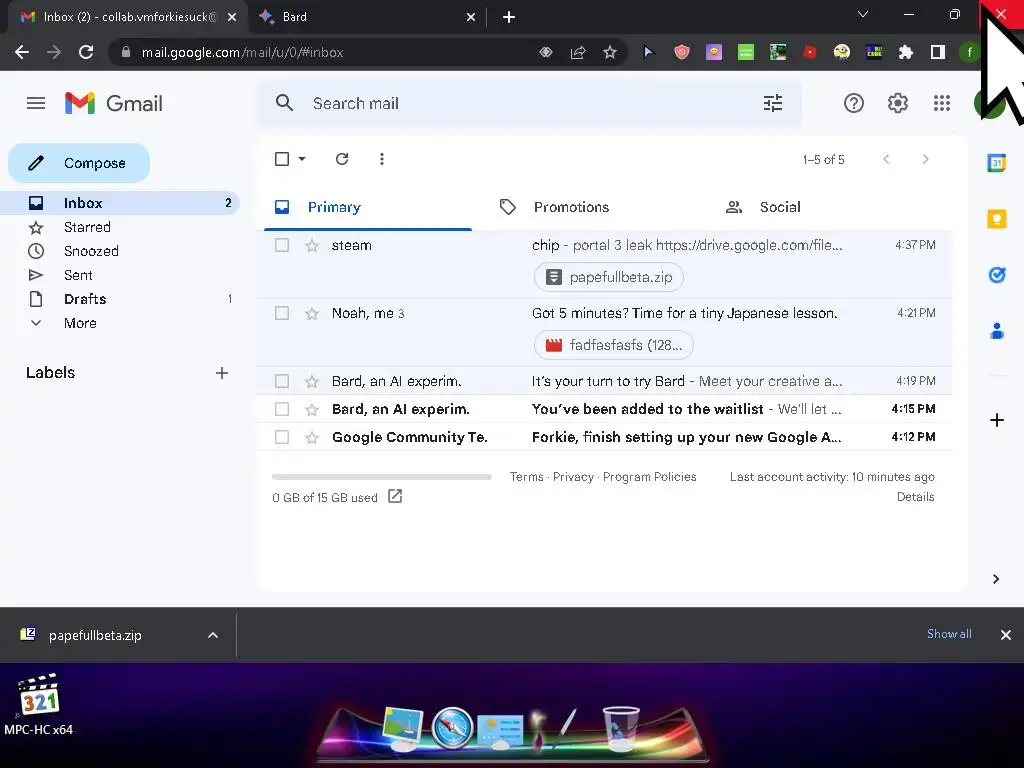Refresh the inbox mail list
1024x768 pixels.
click(x=342, y=159)
